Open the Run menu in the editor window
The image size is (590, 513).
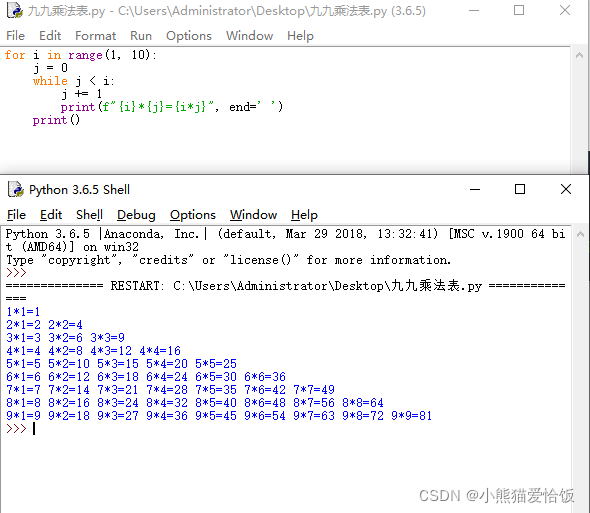click(x=141, y=36)
